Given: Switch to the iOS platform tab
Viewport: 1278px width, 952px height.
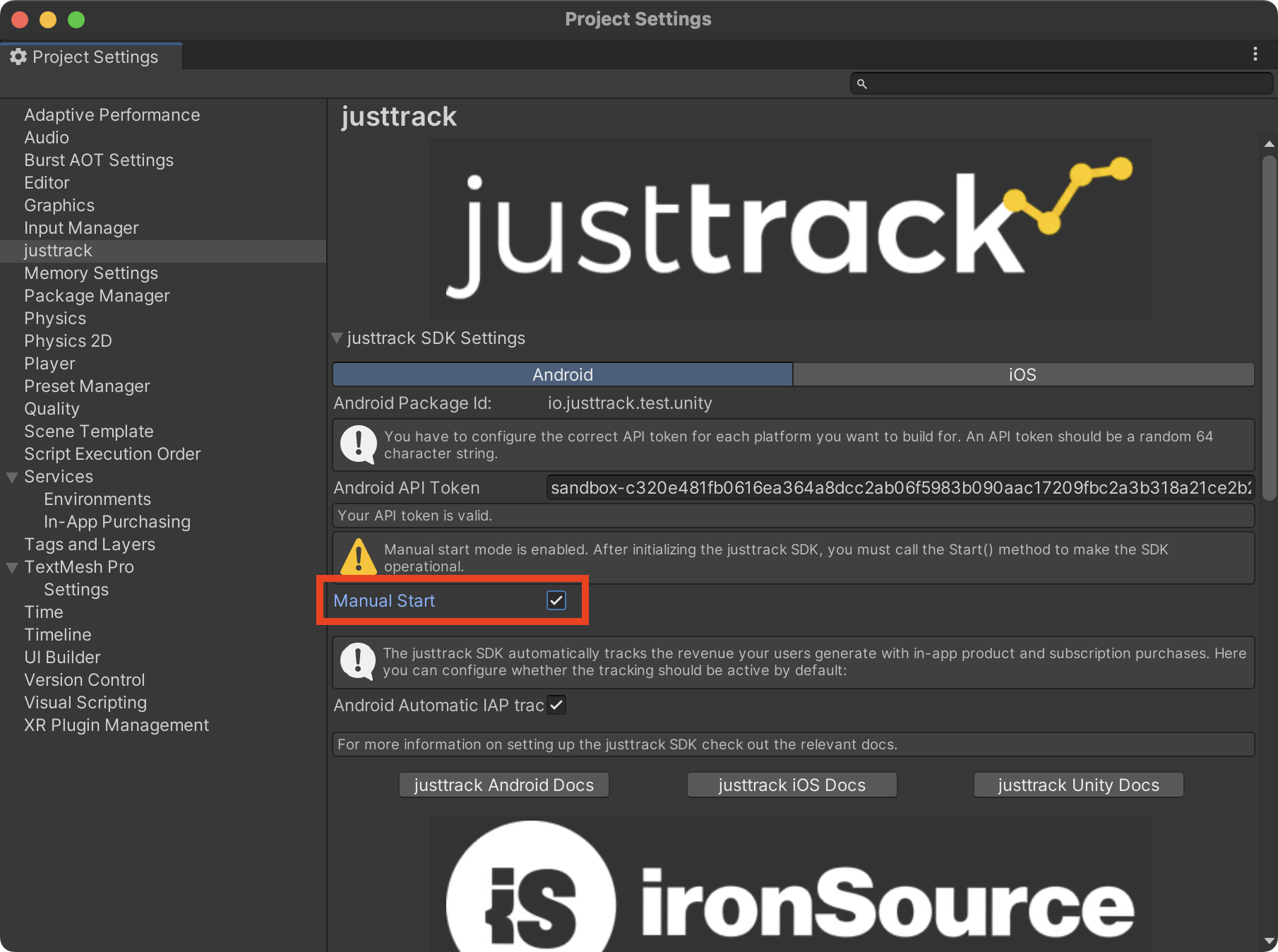Looking at the screenshot, I should click(x=1023, y=374).
